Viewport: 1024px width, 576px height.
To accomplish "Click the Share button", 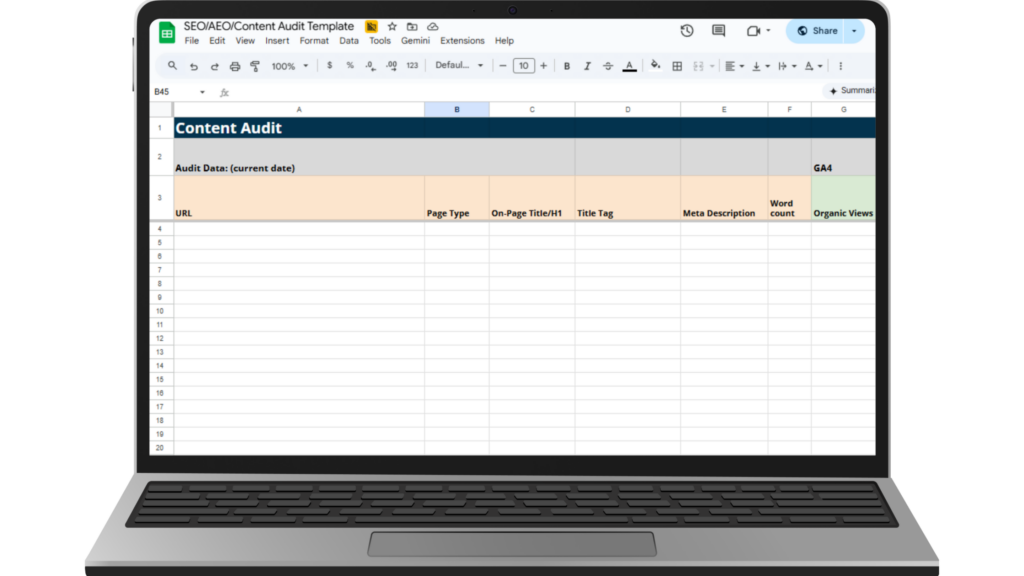I will click(817, 31).
